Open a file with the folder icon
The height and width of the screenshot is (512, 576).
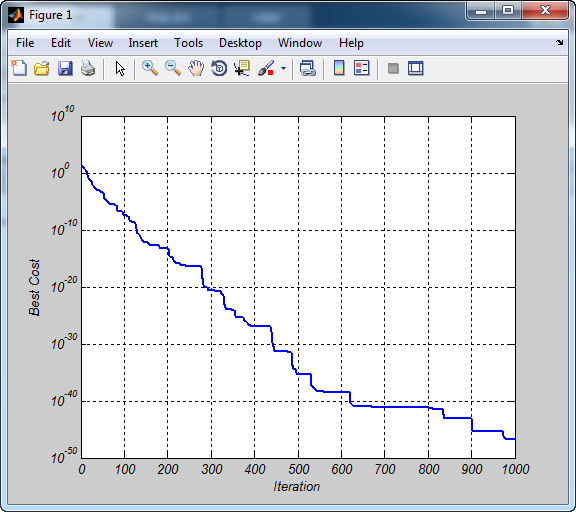(x=42, y=68)
